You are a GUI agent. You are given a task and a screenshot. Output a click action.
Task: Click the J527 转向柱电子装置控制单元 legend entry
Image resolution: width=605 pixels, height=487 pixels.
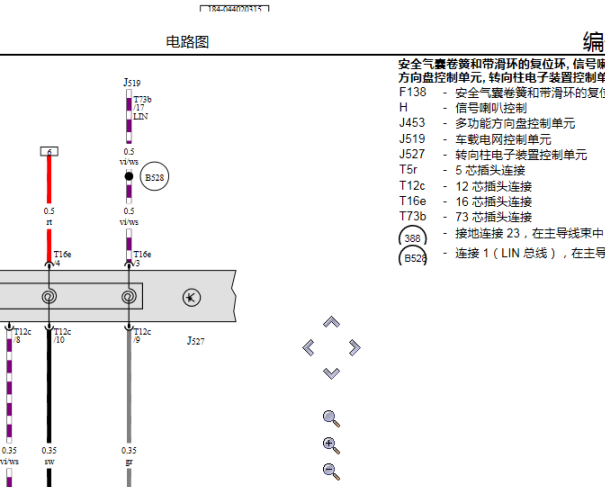point(493,154)
